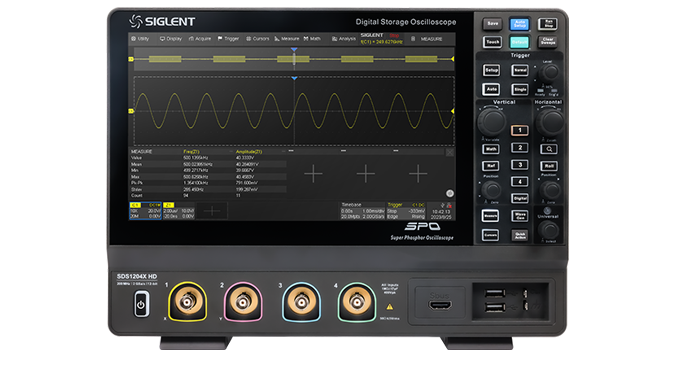Open the on-screen Trigger menu
Viewport: 675px width, 380px height.
pos(228,39)
